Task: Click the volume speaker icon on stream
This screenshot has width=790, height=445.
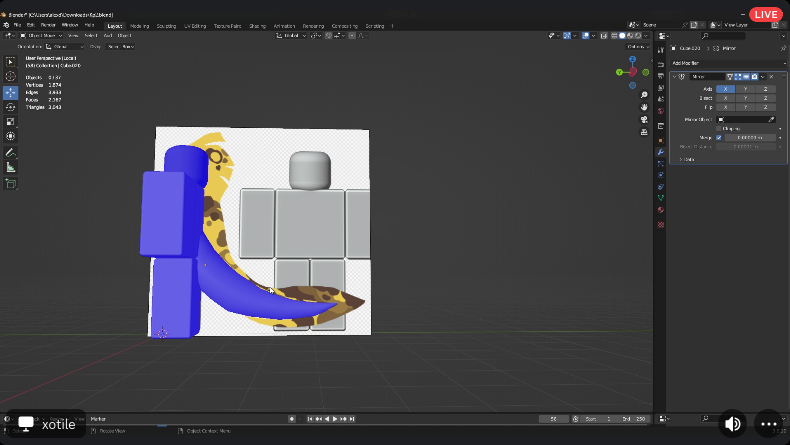Action: (x=732, y=424)
